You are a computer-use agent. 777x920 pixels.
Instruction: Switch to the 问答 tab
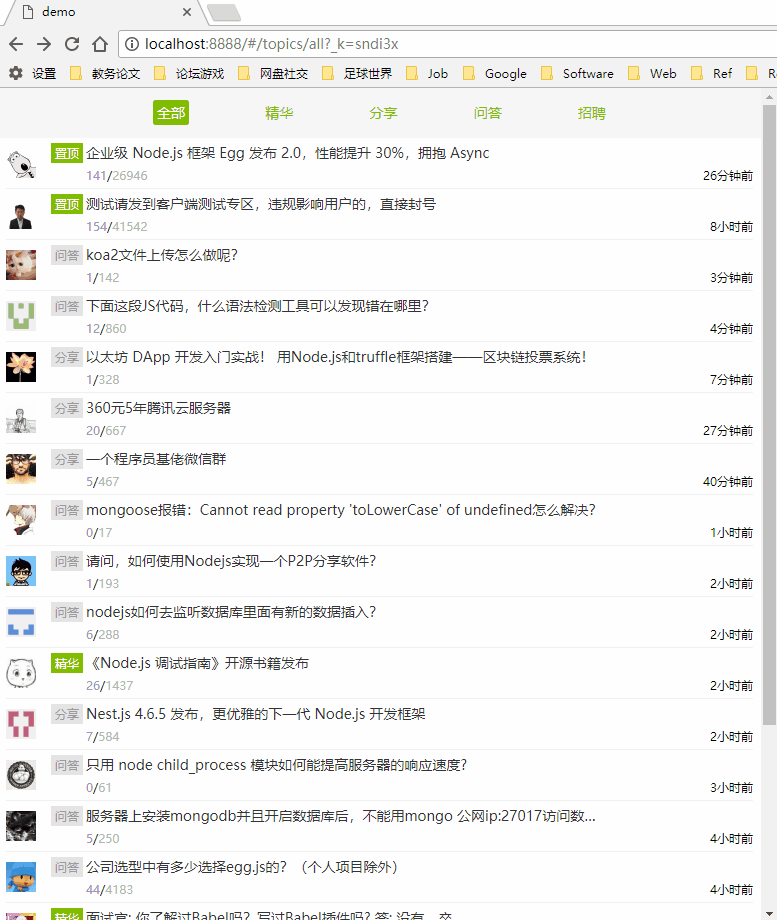(x=488, y=113)
